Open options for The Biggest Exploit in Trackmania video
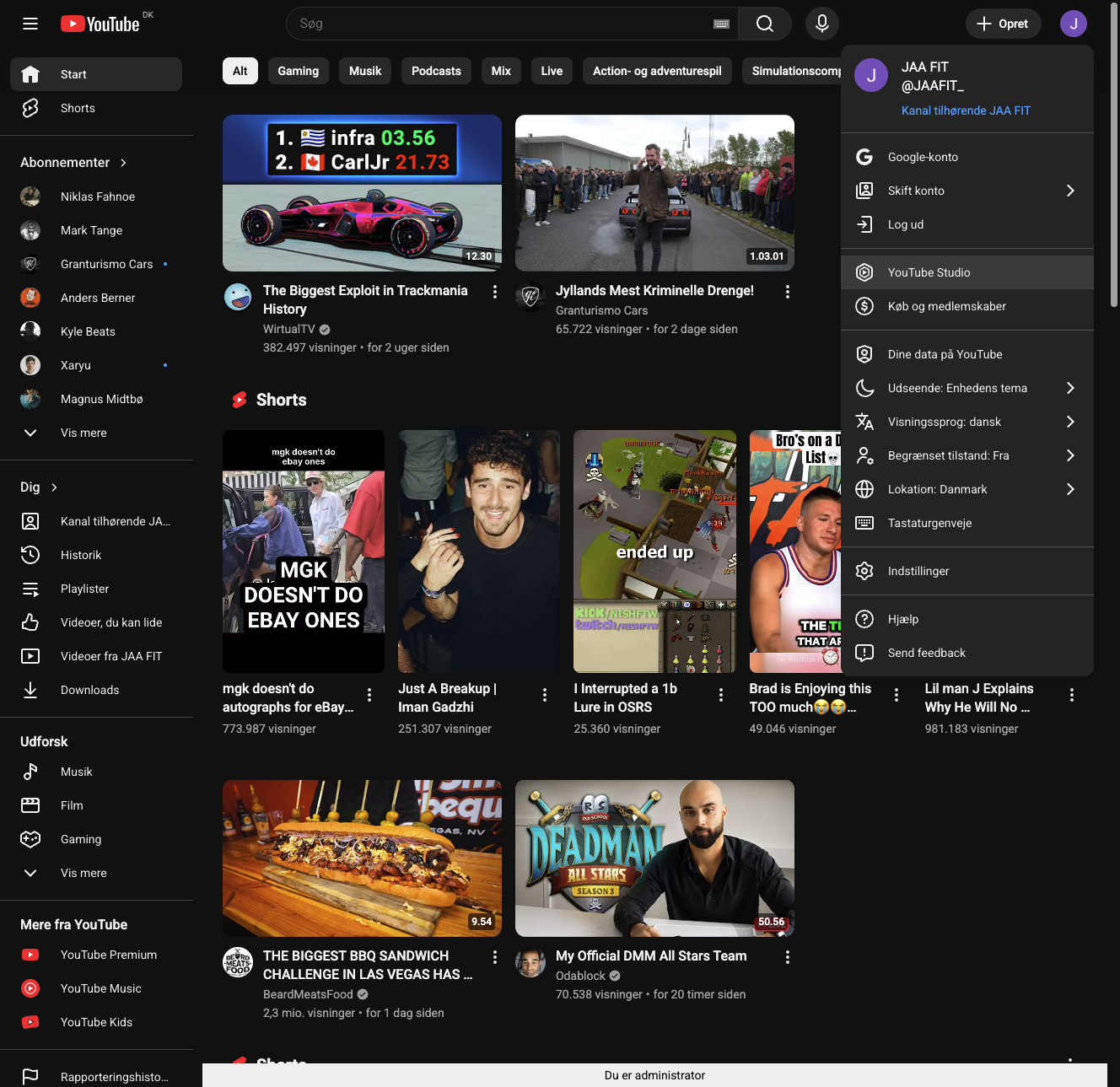 495,292
